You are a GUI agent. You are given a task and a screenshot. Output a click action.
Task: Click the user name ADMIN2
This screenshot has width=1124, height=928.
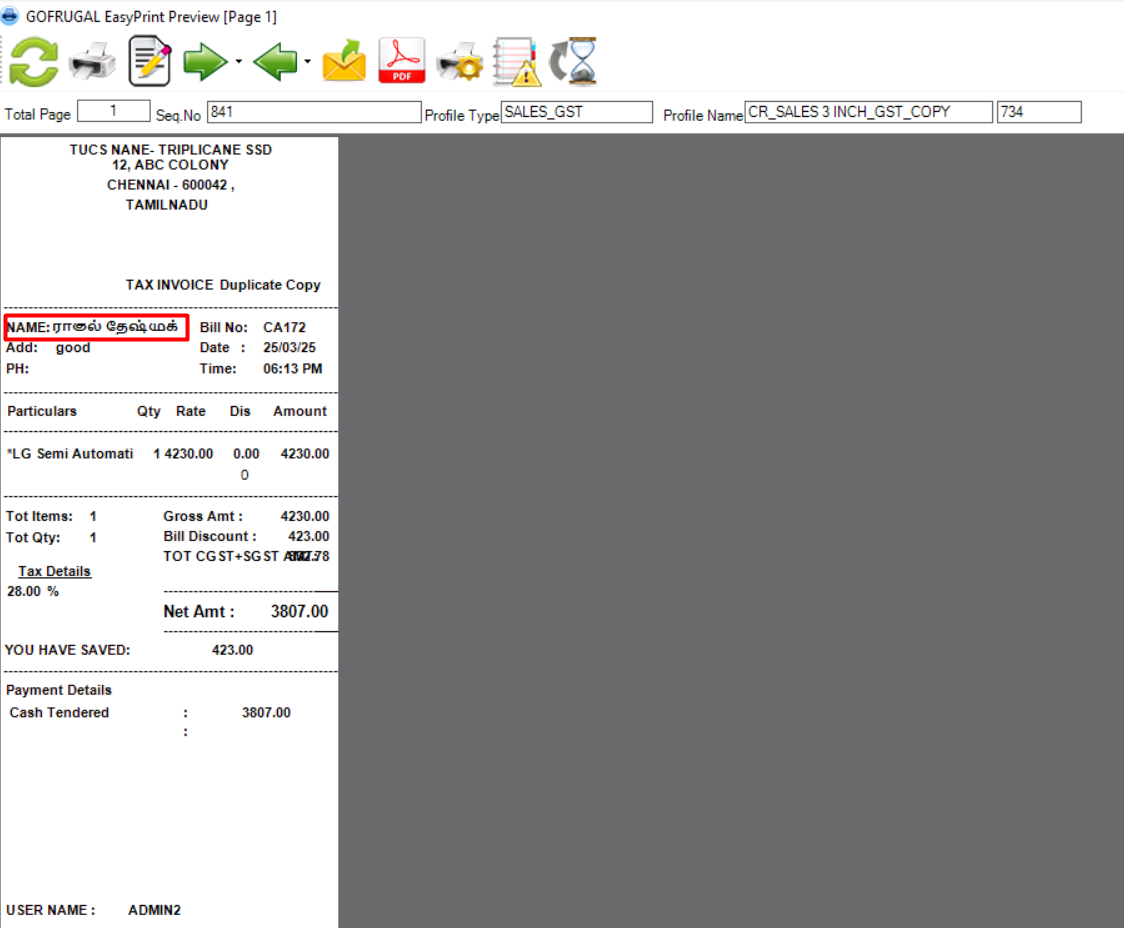click(154, 910)
